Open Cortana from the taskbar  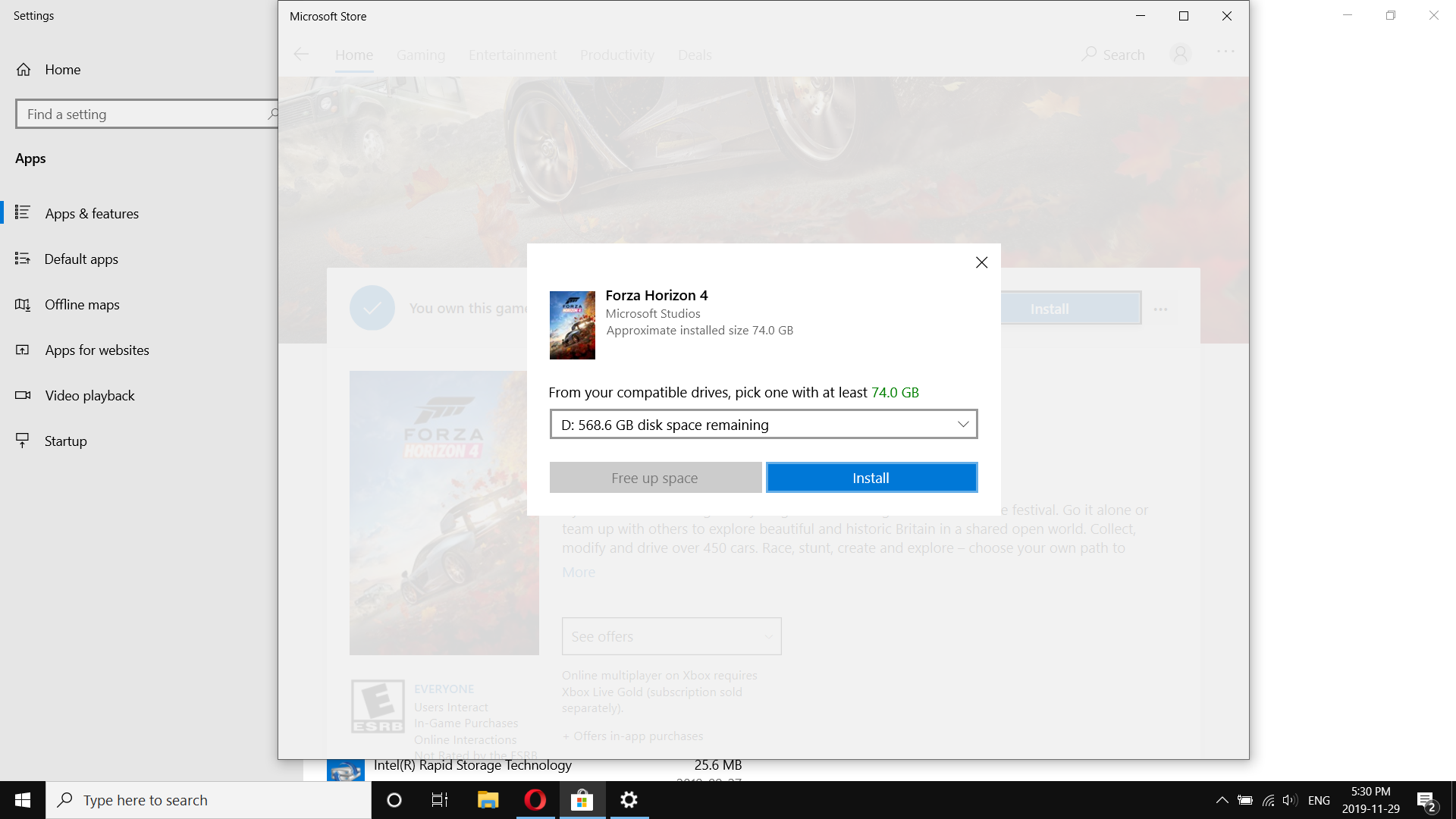394,800
